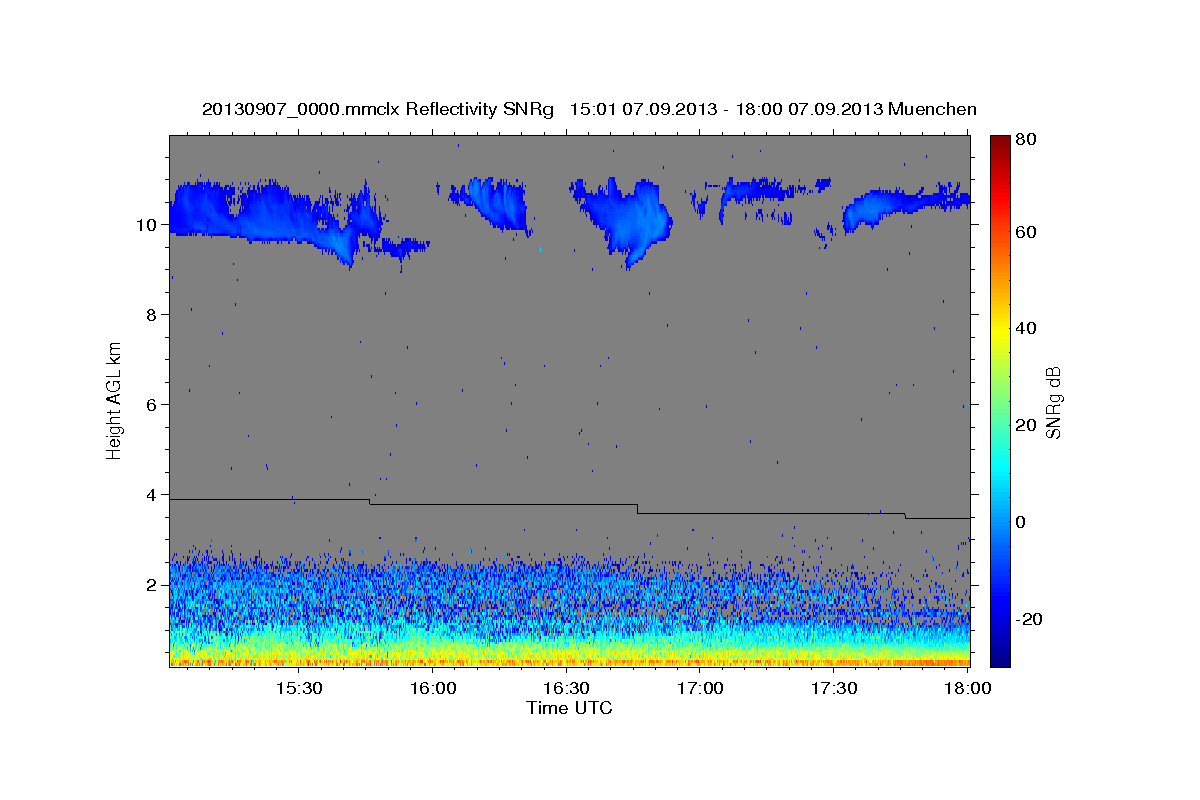The height and width of the screenshot is (800, 1200).
Task: Click the 15:30 time tick label
Action: pyautogui.click(x=298, y=689)
